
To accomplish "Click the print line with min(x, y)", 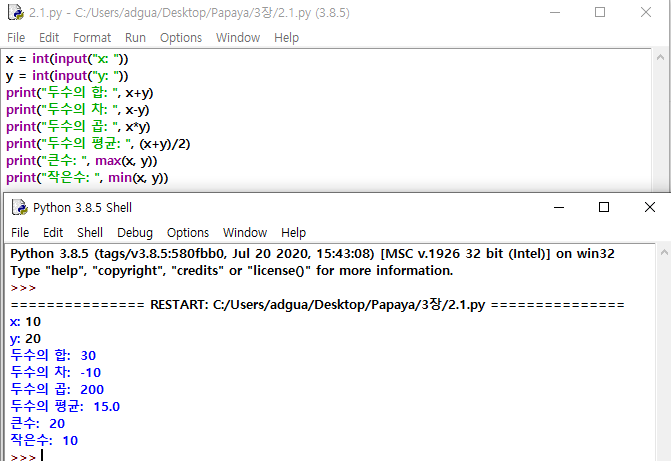I will (87, 177).
